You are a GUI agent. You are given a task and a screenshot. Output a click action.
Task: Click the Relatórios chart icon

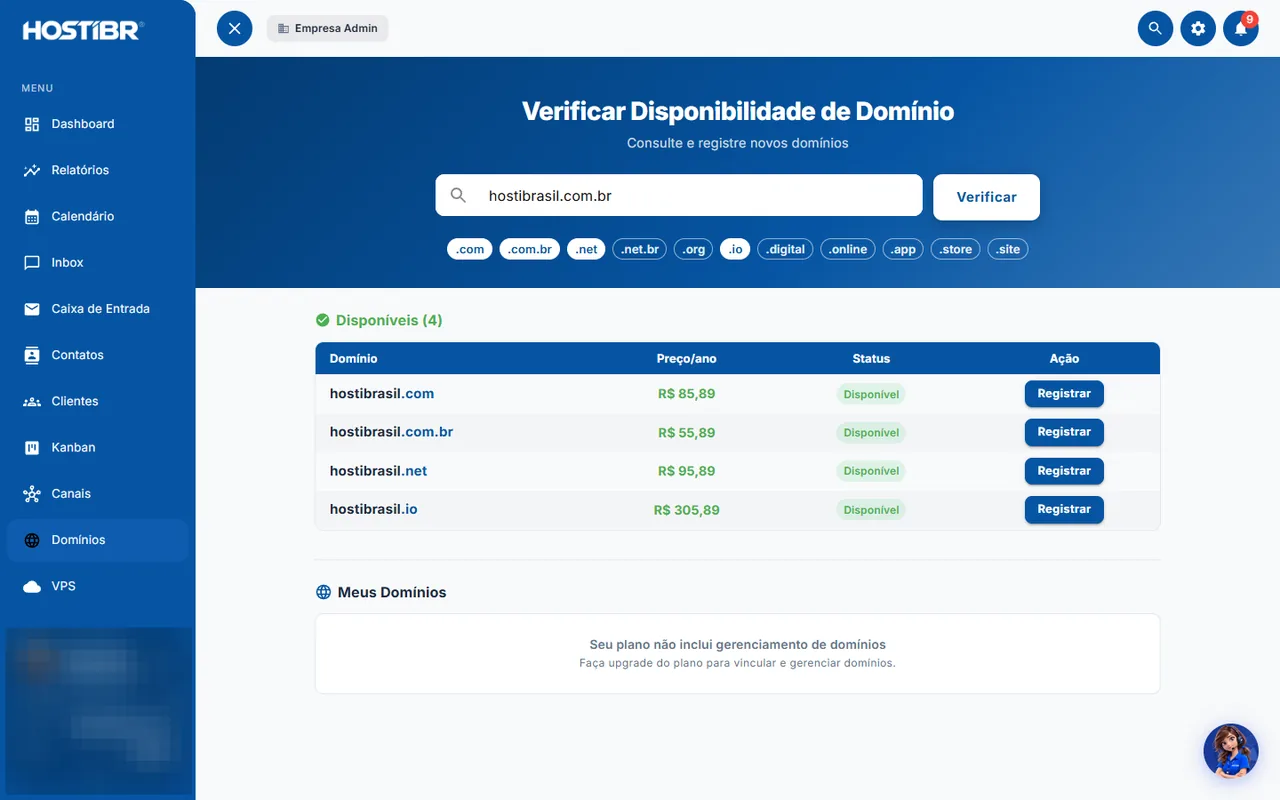(32, 170)
